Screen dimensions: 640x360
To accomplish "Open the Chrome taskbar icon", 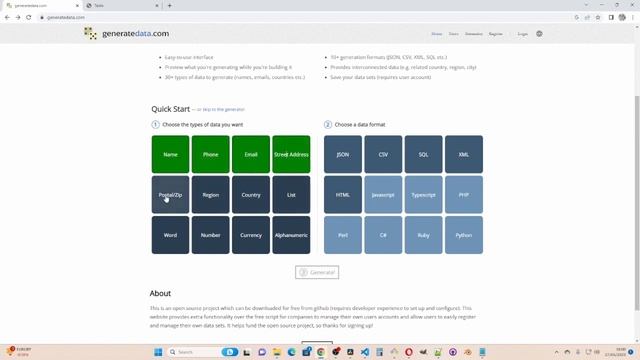I will pos(321,352).
